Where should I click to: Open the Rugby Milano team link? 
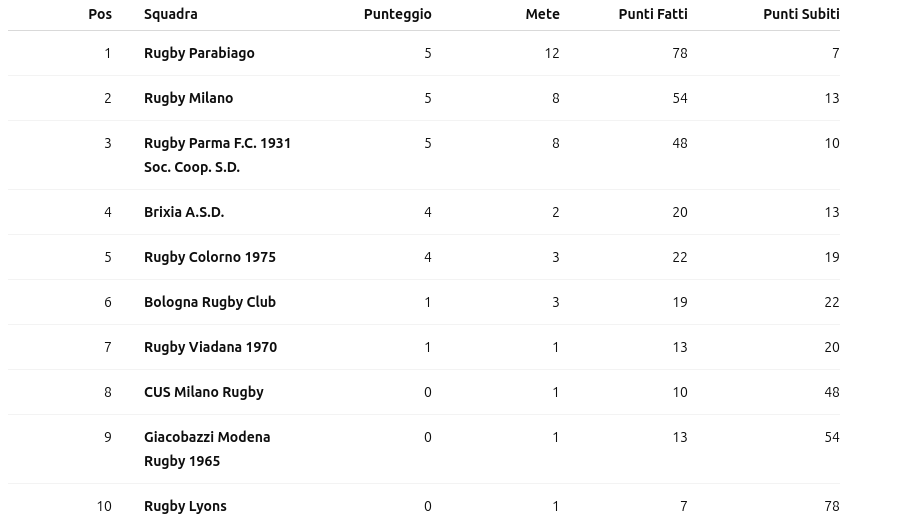coord(188,98)
